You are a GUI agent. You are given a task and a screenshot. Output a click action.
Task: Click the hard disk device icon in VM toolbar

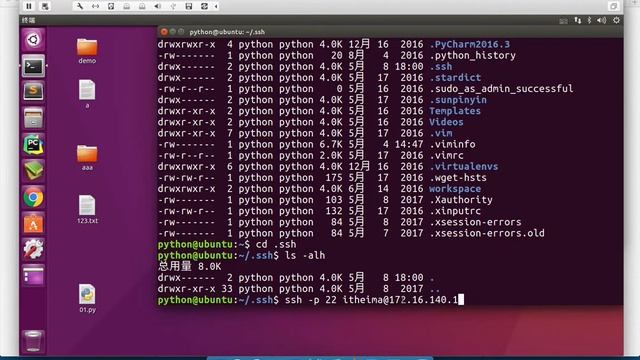coord(111,6)
